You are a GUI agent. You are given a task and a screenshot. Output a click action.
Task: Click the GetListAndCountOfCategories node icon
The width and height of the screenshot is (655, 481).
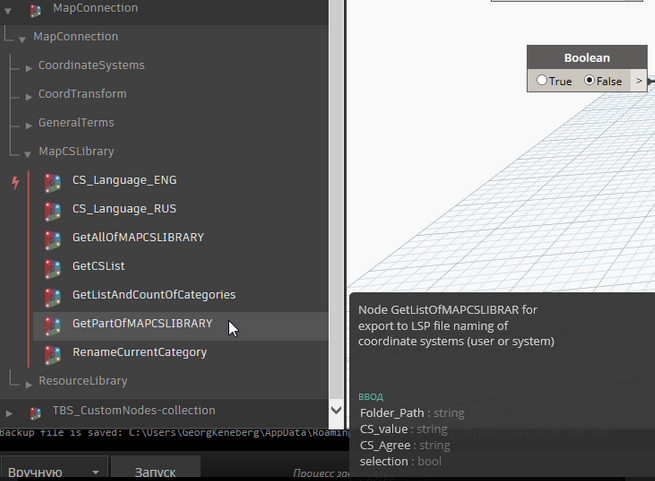click(x=53, y=295)
